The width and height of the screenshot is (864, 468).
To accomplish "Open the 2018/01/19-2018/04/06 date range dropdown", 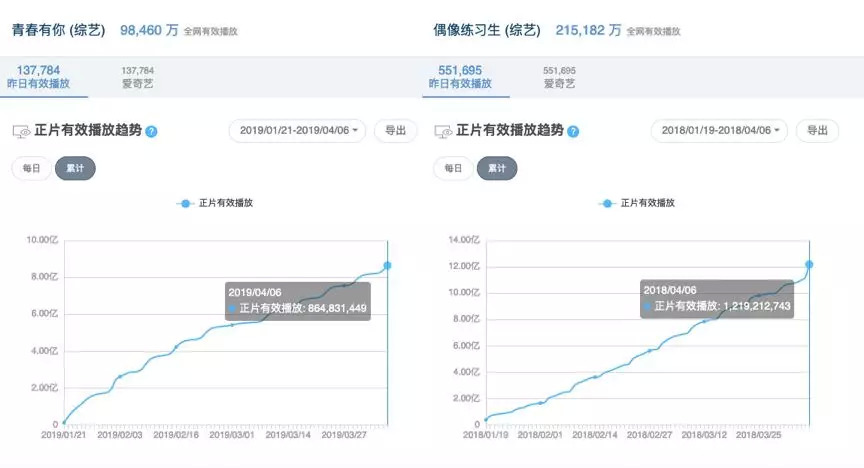I will tap(720, 130).
